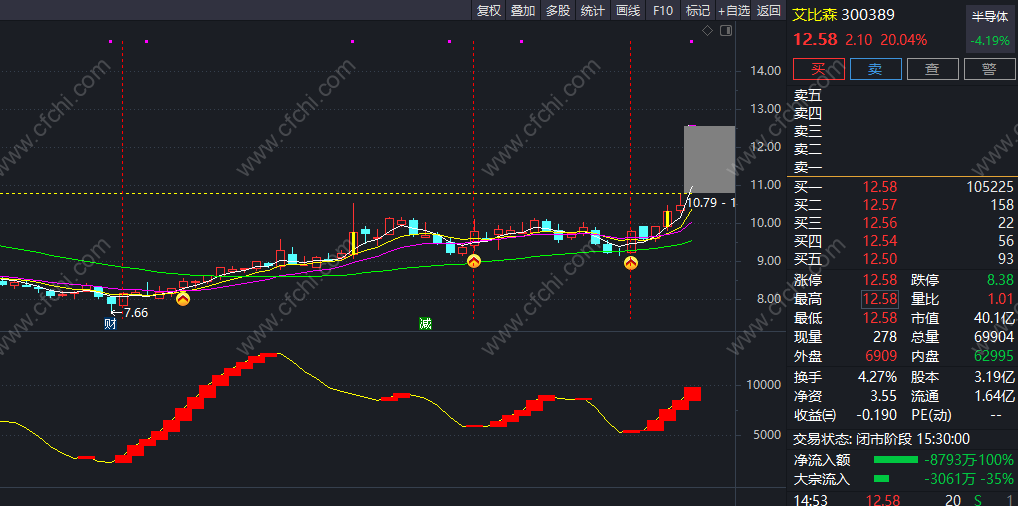Click the yellow buy-signal arrow near 7.66
Image resolution: width=1018 pixels, height=506 pixels.
click(183, 299)
